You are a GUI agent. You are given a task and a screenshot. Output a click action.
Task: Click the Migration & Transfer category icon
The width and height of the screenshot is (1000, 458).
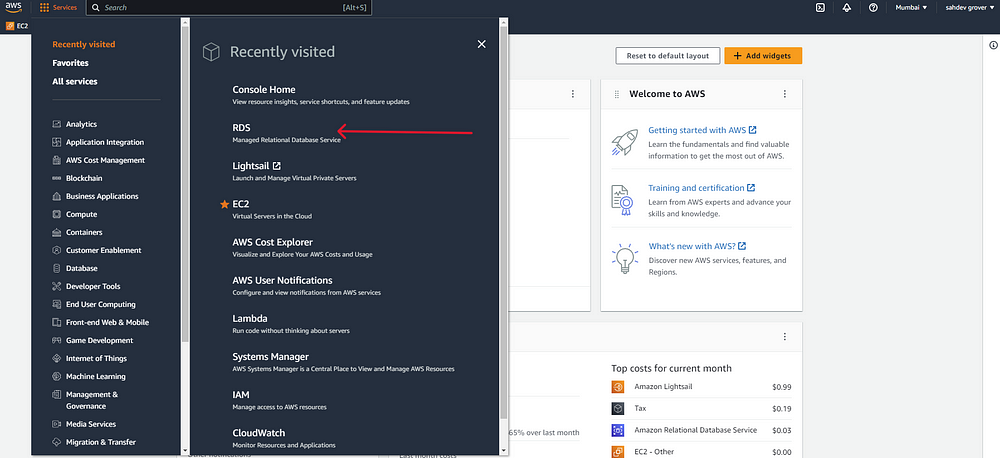[57, 442]
